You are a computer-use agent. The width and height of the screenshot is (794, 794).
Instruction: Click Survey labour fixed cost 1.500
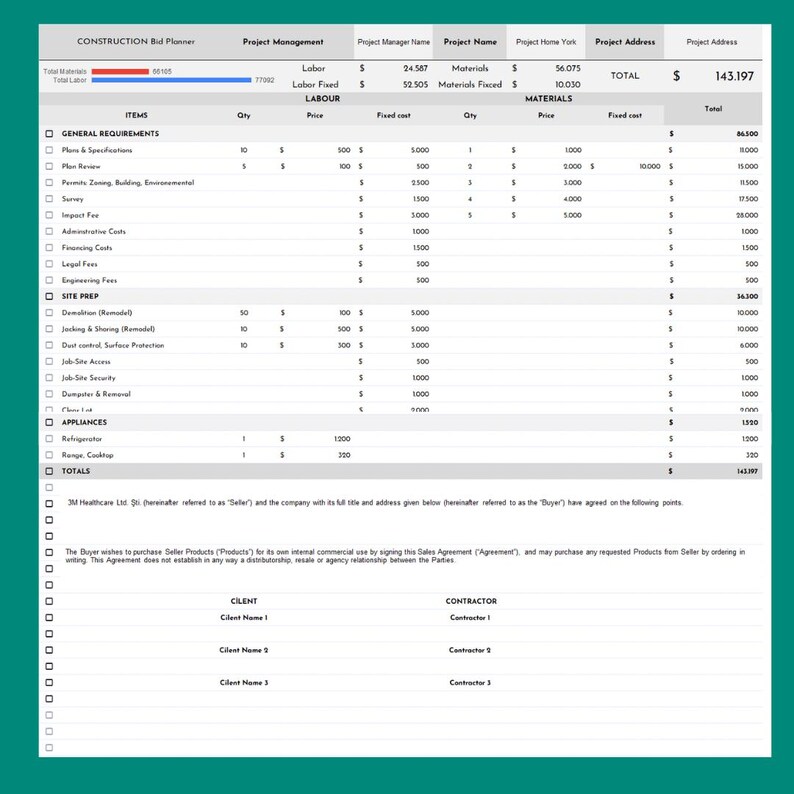click(421, 198)
